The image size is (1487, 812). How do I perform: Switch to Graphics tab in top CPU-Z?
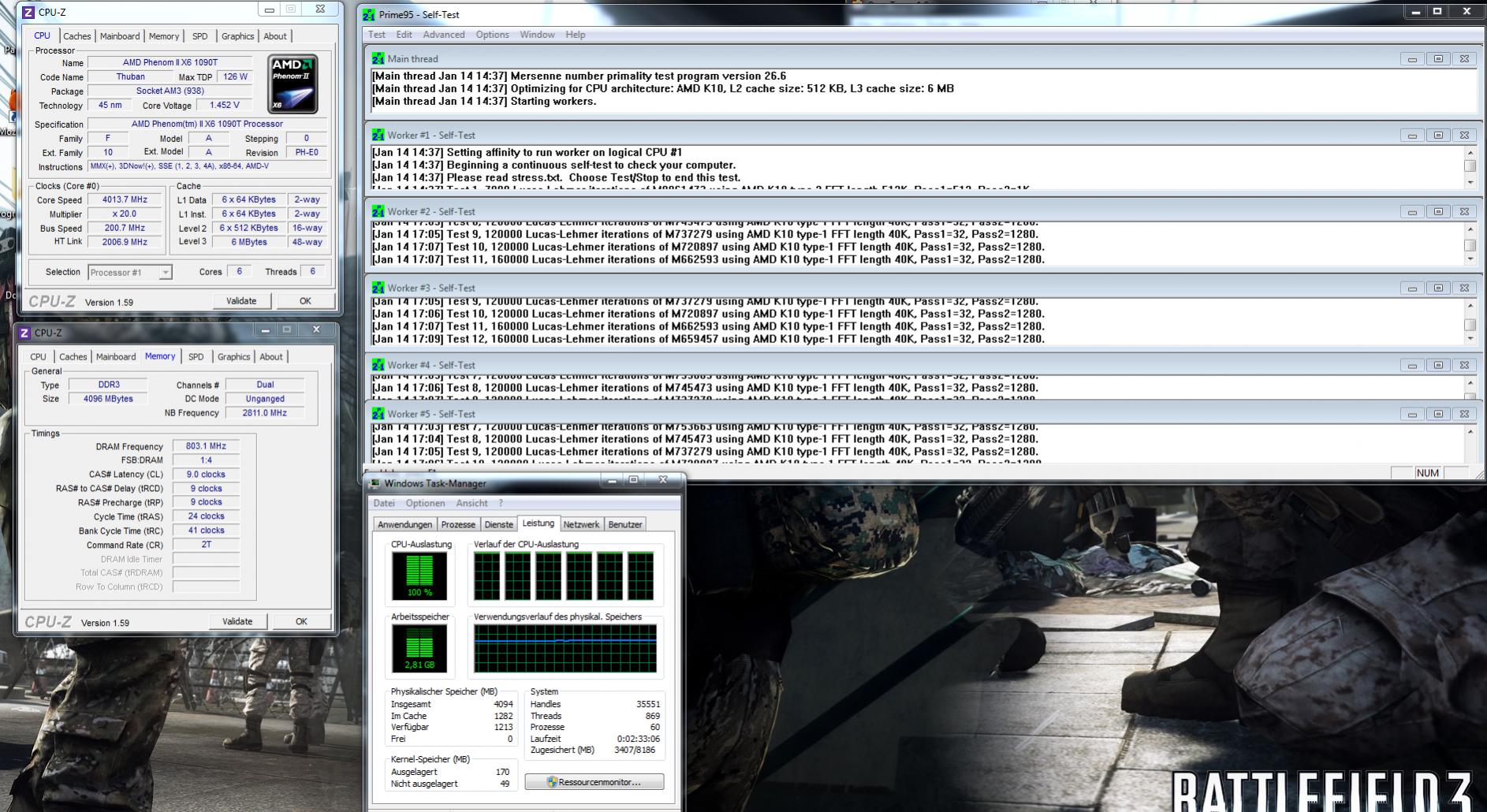tap(237, 36)
